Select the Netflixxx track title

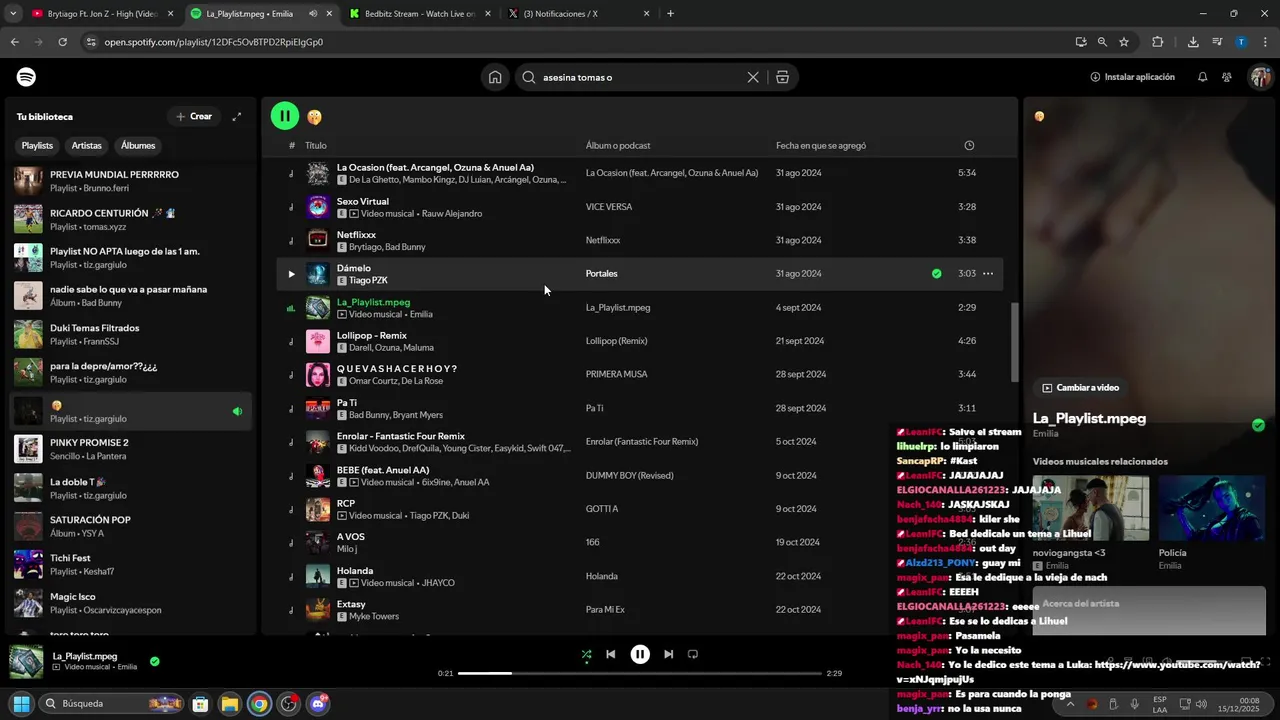click(356, 234)
